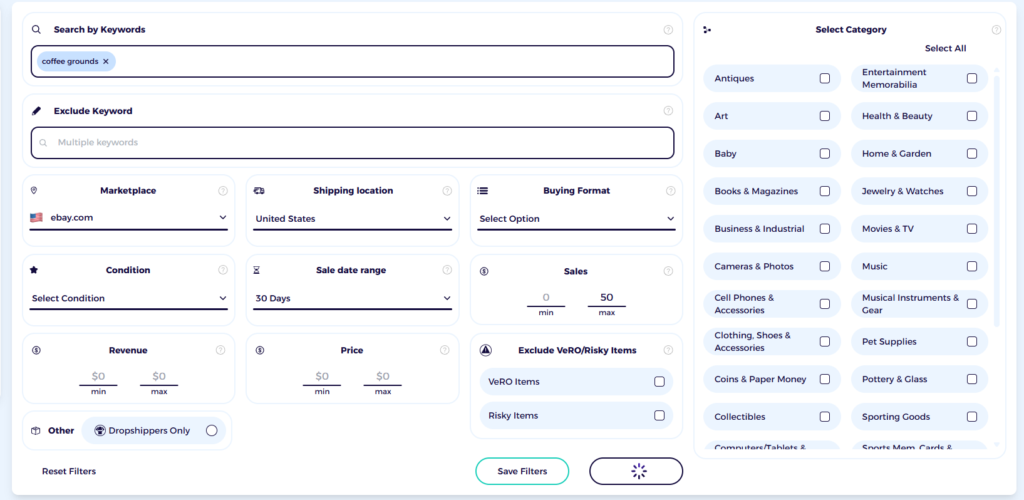Image resolution: width=1024 pixels, height=500 pixels.
Task: Check the Health & Beauty category
Action: [x=972, y=116]
